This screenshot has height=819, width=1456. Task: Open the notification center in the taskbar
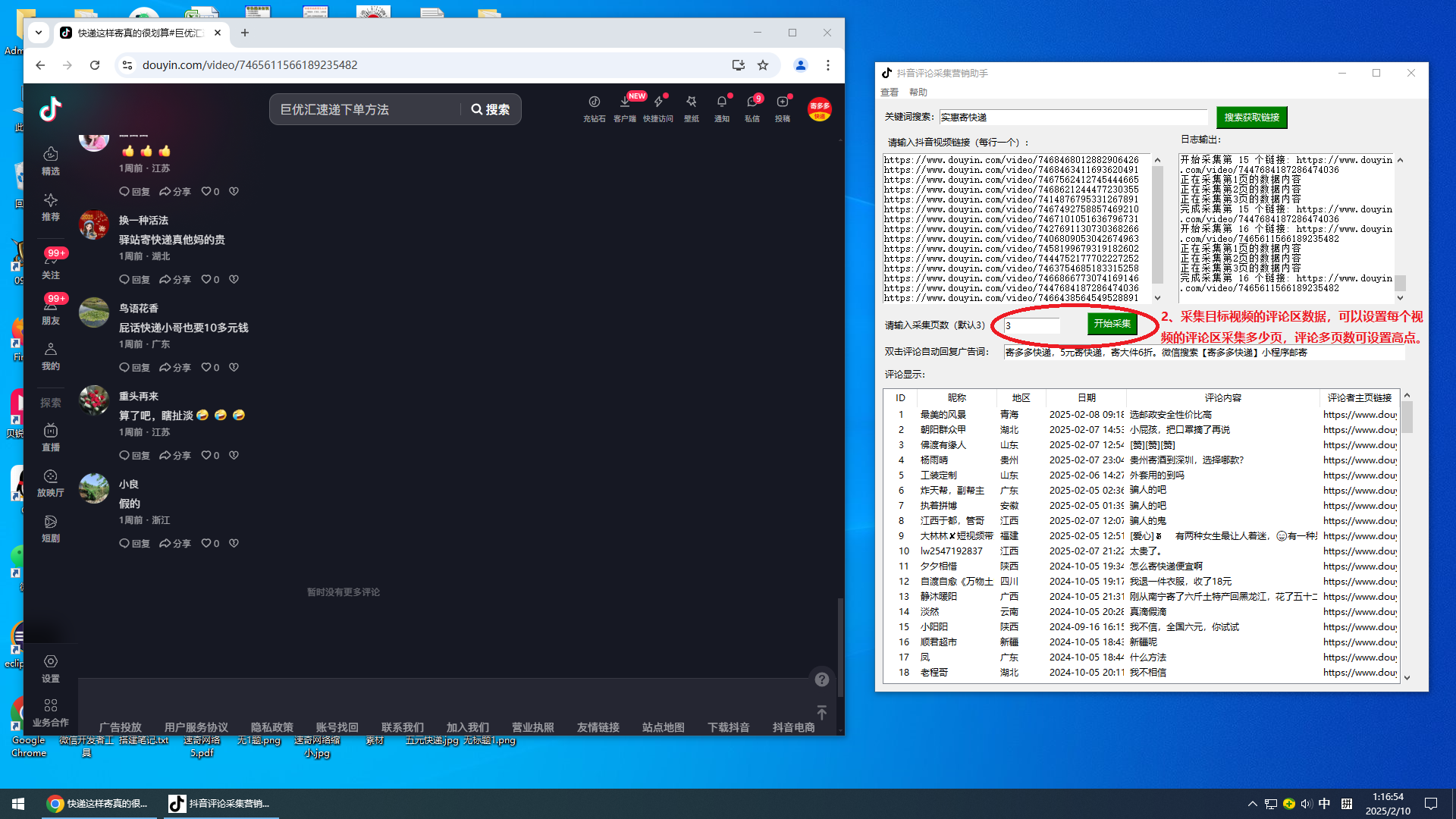pos(1431,804)
